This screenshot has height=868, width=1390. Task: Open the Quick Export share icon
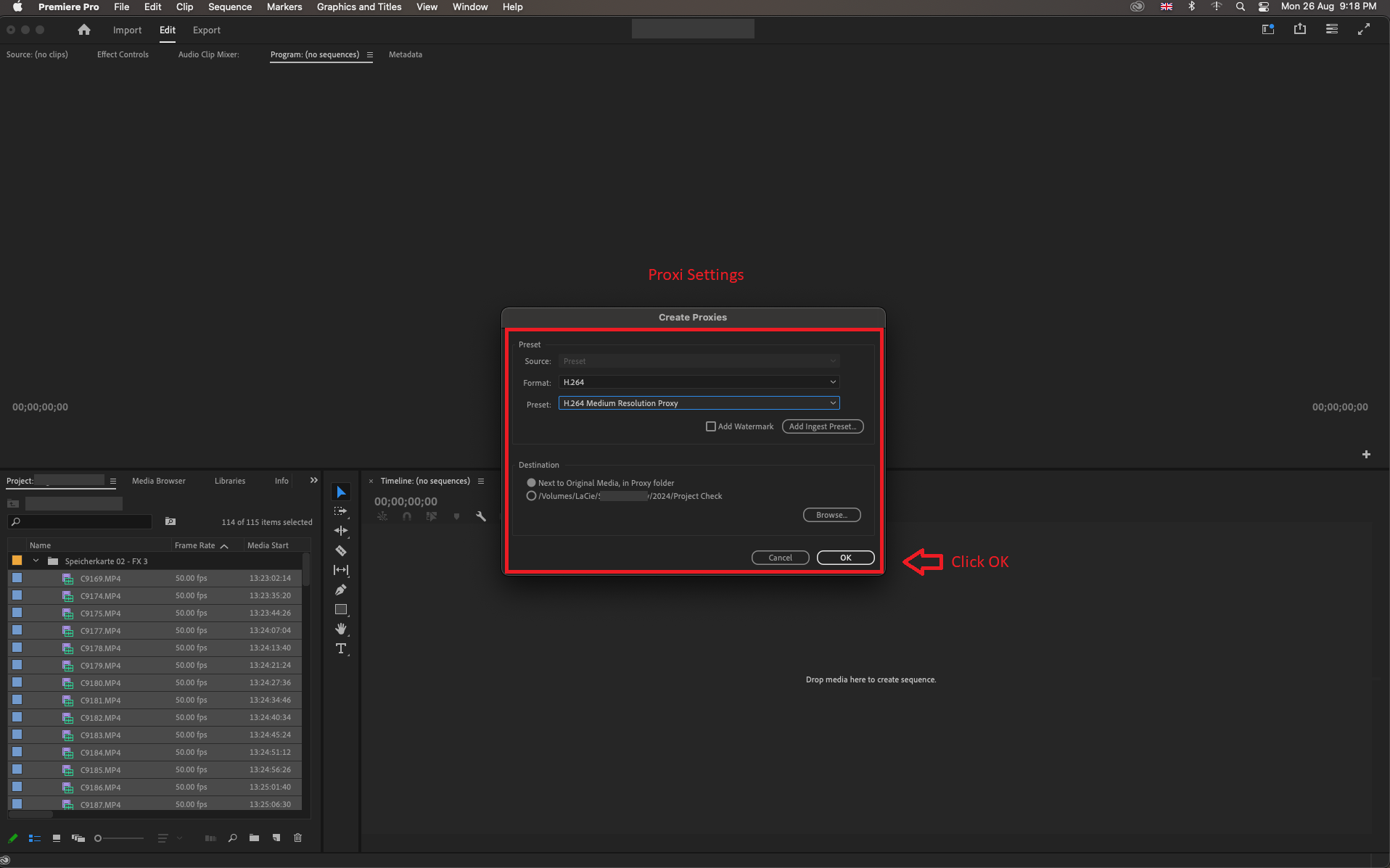click(1300, 29)
